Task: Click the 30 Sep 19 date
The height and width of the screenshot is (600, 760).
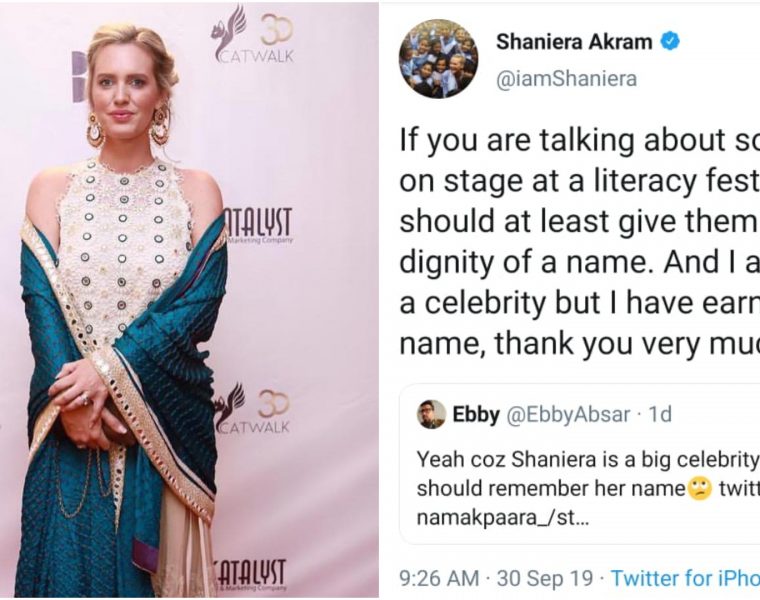Action: 545,578
